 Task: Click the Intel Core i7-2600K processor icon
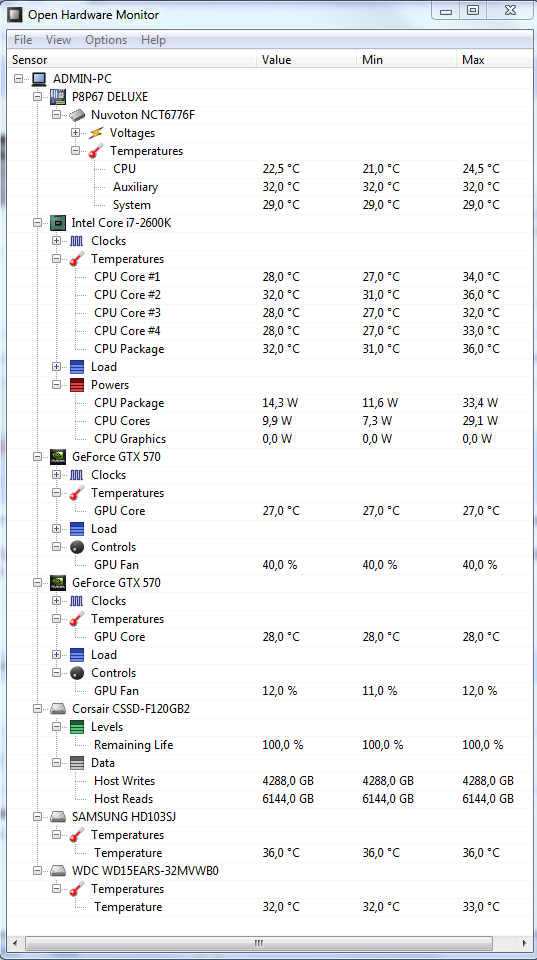click(x=58, y=223)
